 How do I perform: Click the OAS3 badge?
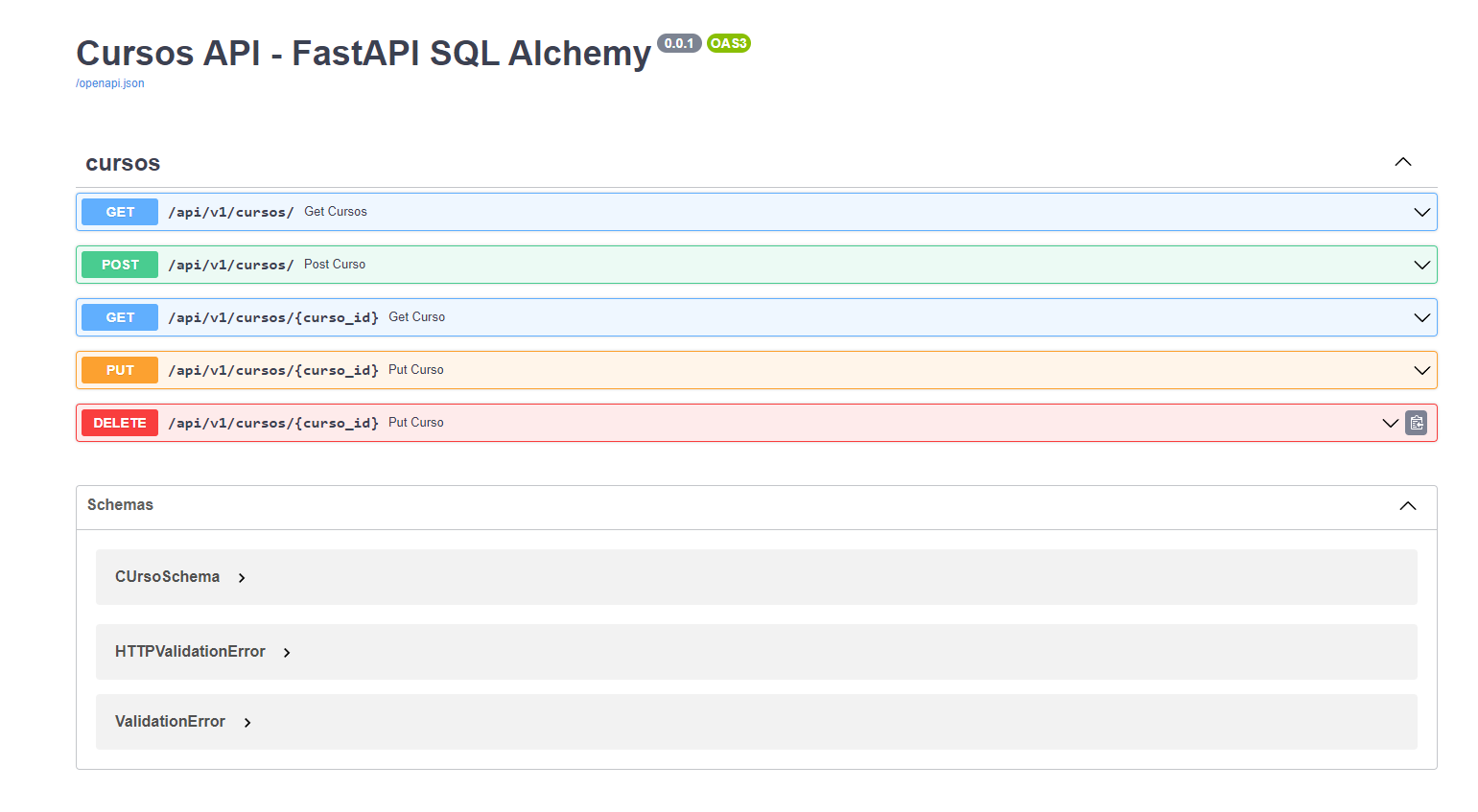[729, 43]
